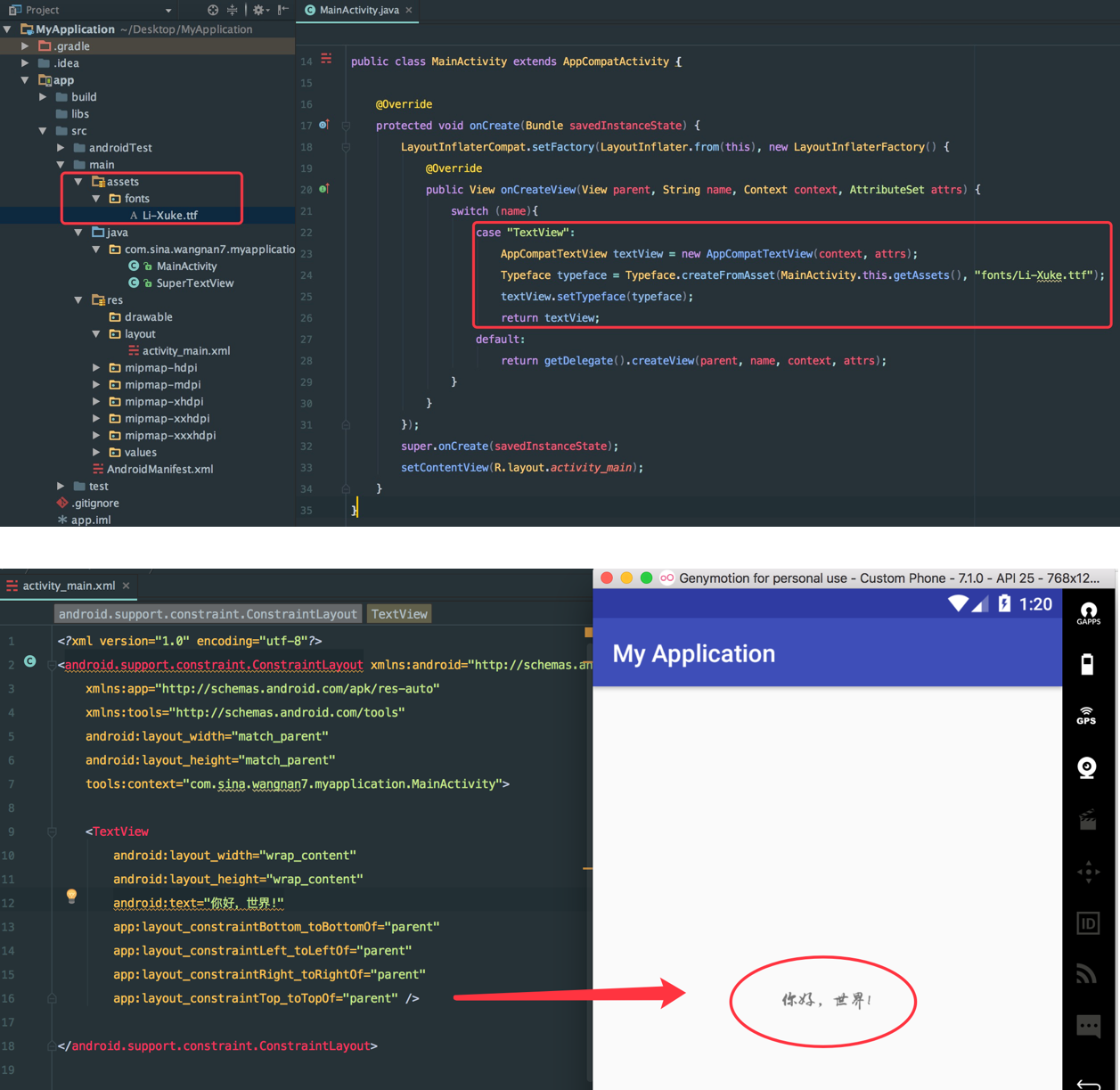Click the ConstraintLayout breadcrumb
The image size is (1120, 1090).
tap(208, 614)
